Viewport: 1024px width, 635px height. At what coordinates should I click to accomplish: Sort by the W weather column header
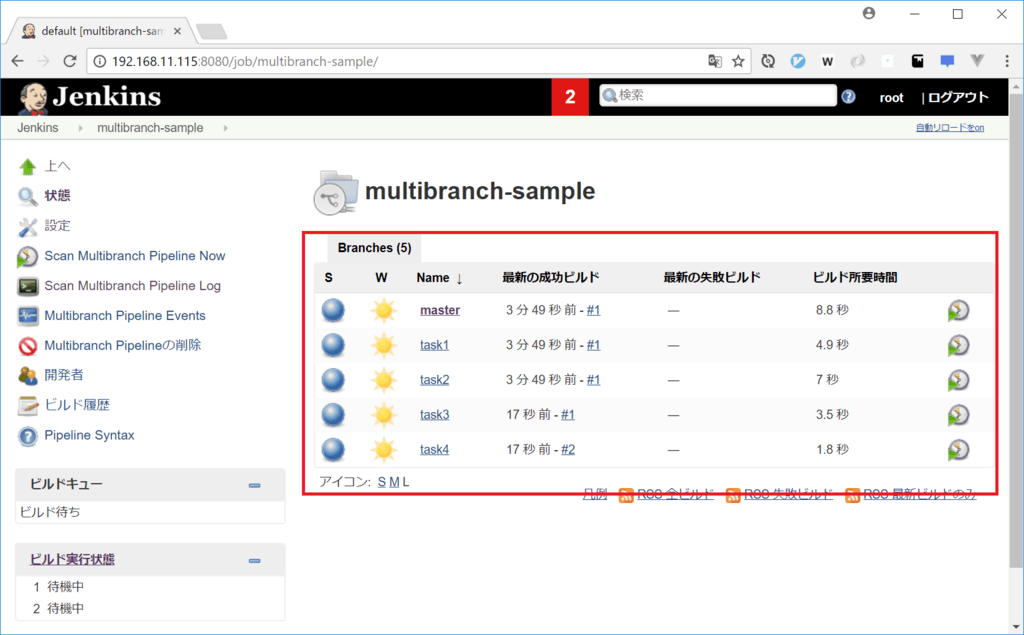tap(381, 278)
